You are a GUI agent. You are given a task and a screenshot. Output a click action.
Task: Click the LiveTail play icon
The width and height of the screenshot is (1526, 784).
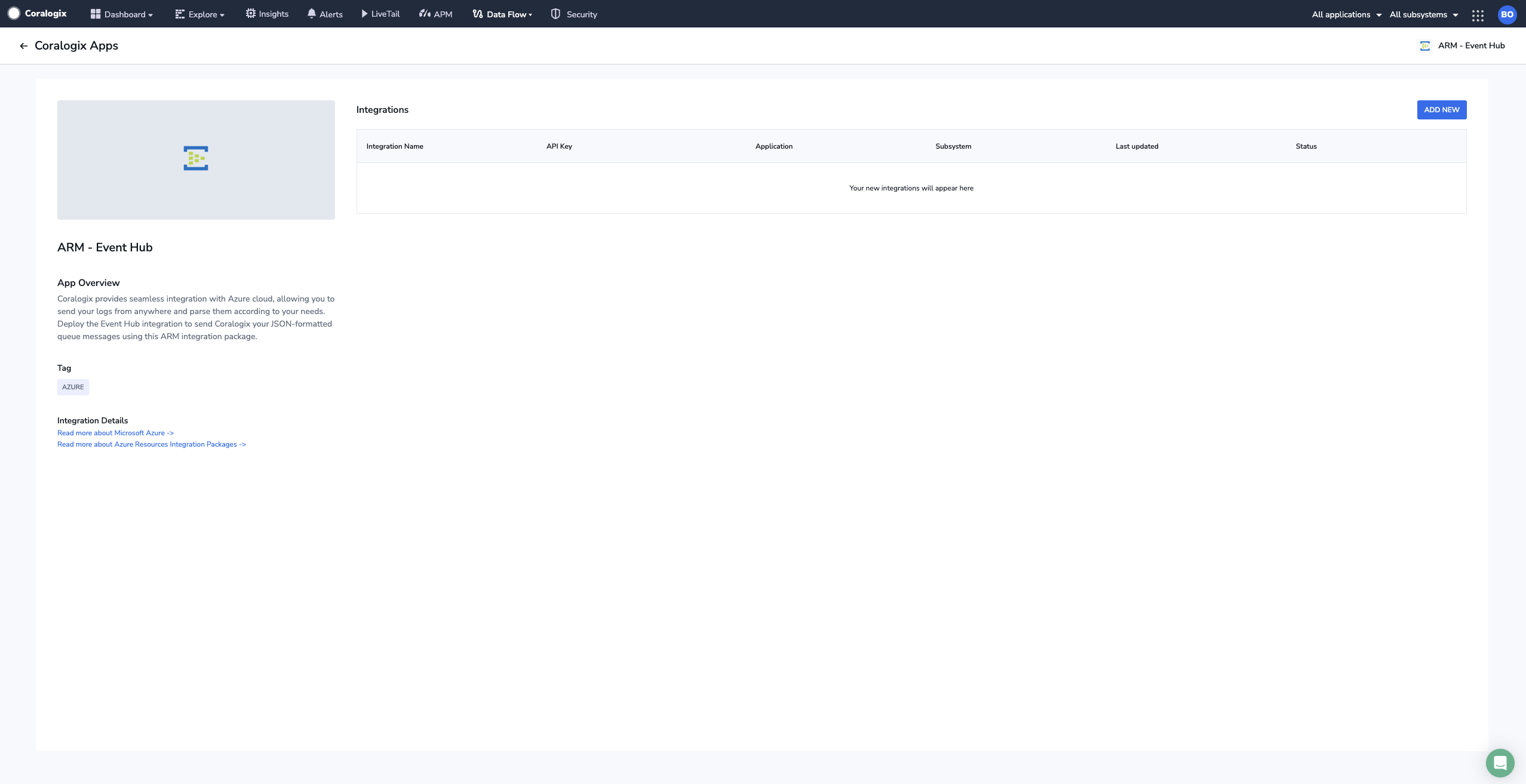tap(364, 14)
